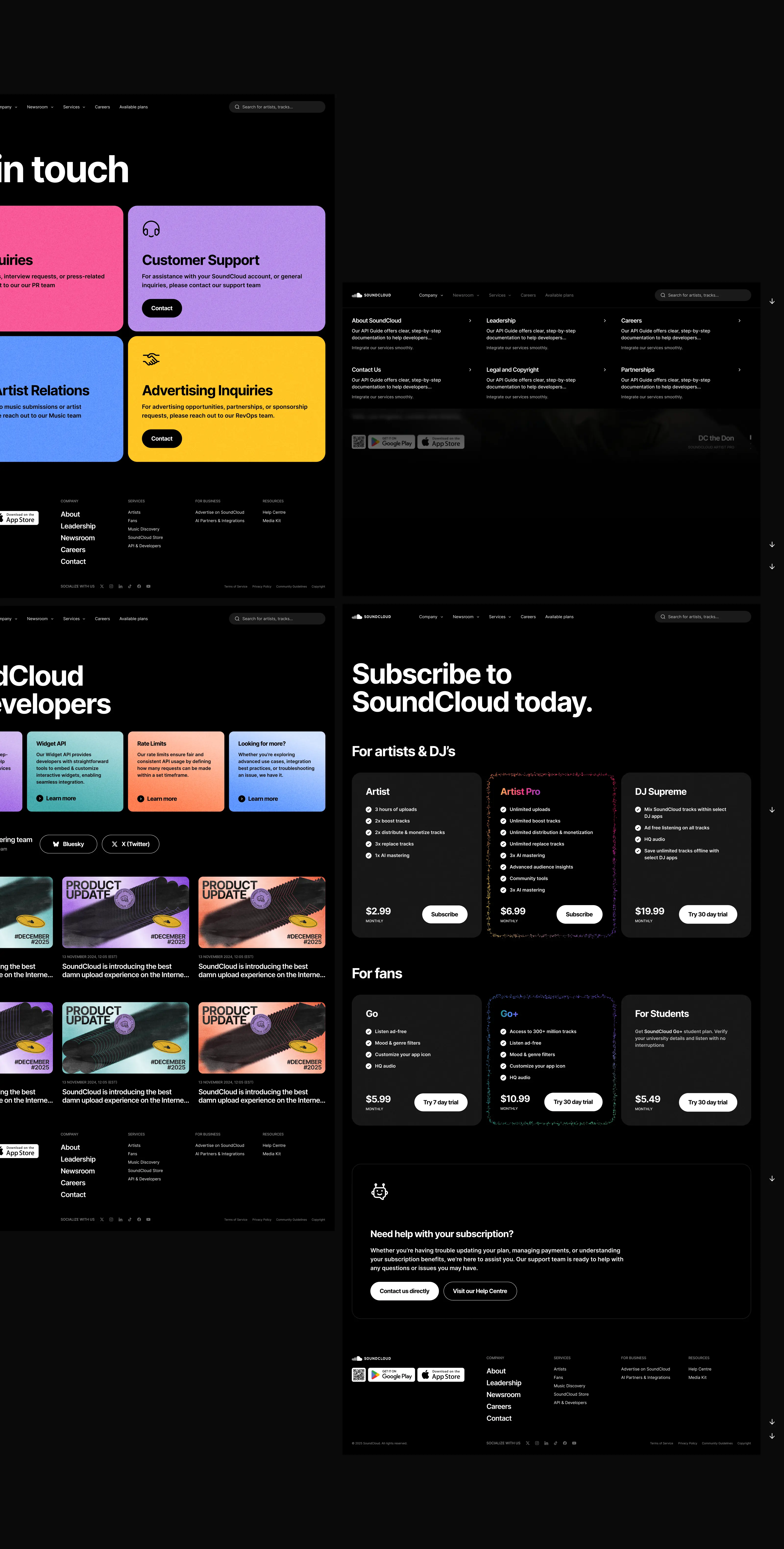
Task: Open About SoundCloud arrow in mega-menu
Action: (x=470, y=321)
